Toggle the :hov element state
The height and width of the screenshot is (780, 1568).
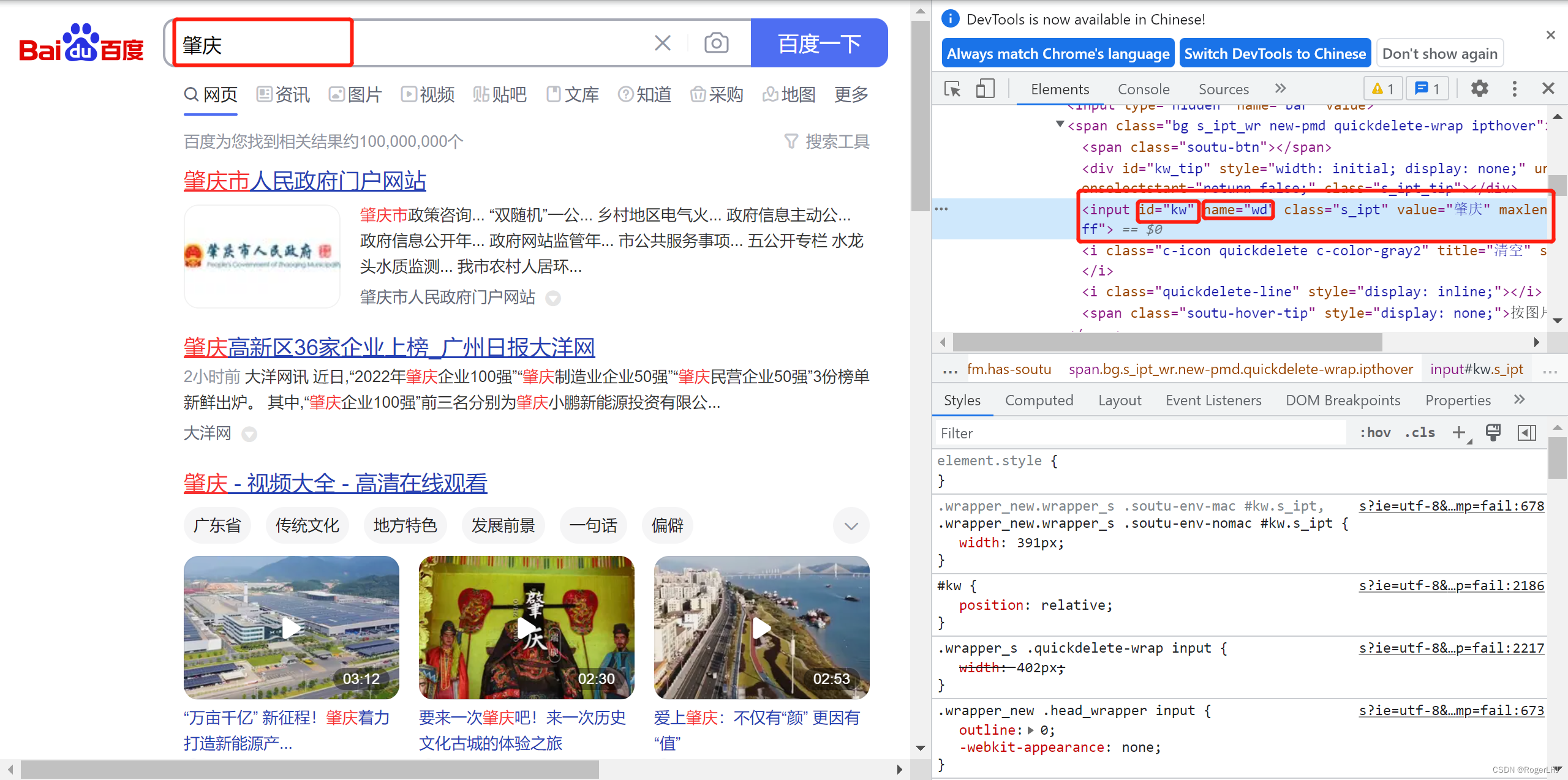click(1375, 433)
